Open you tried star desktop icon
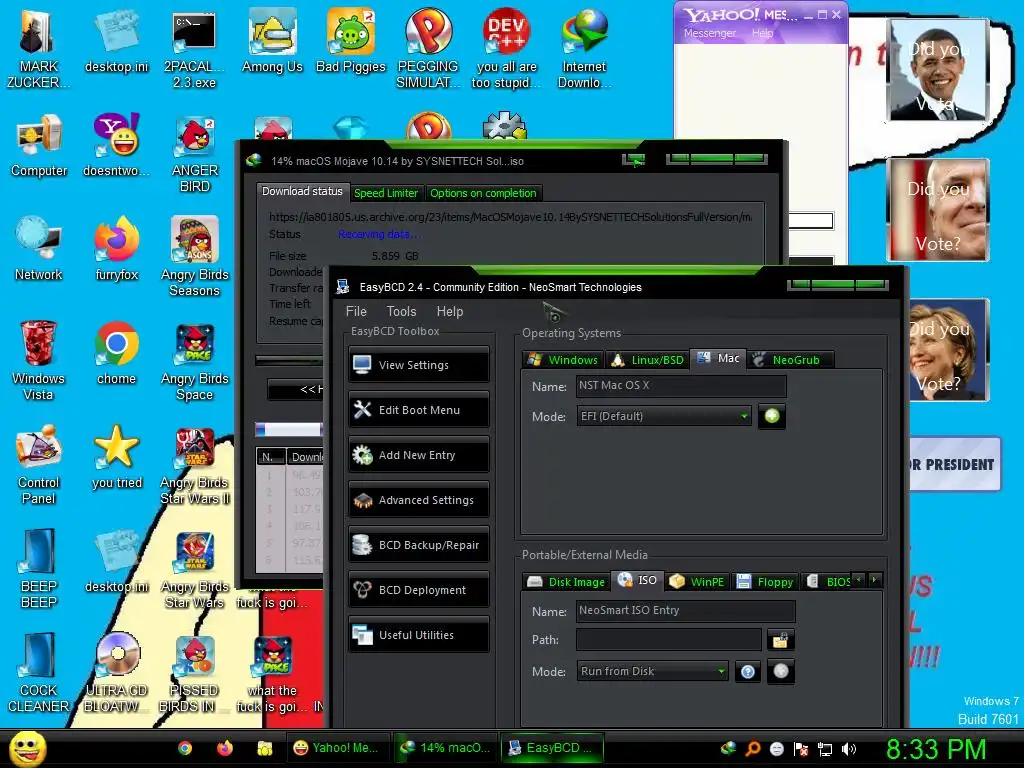This screenshot has width=1024, height=768. coord(116,456)
